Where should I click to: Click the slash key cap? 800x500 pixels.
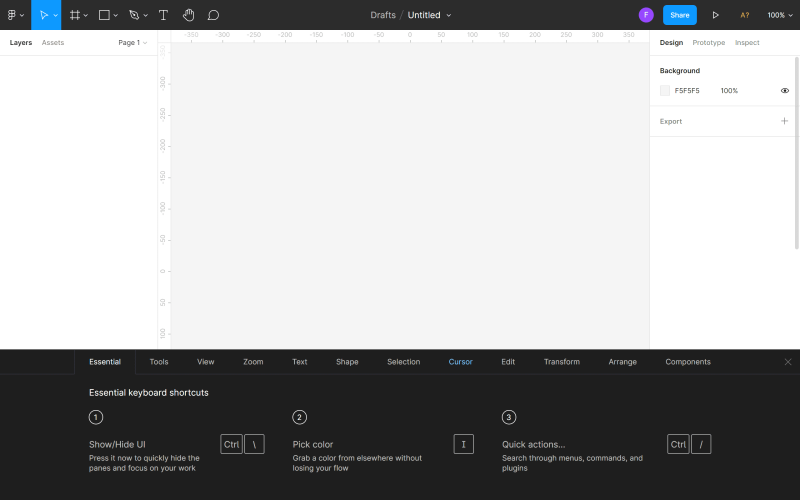[701, 444]
